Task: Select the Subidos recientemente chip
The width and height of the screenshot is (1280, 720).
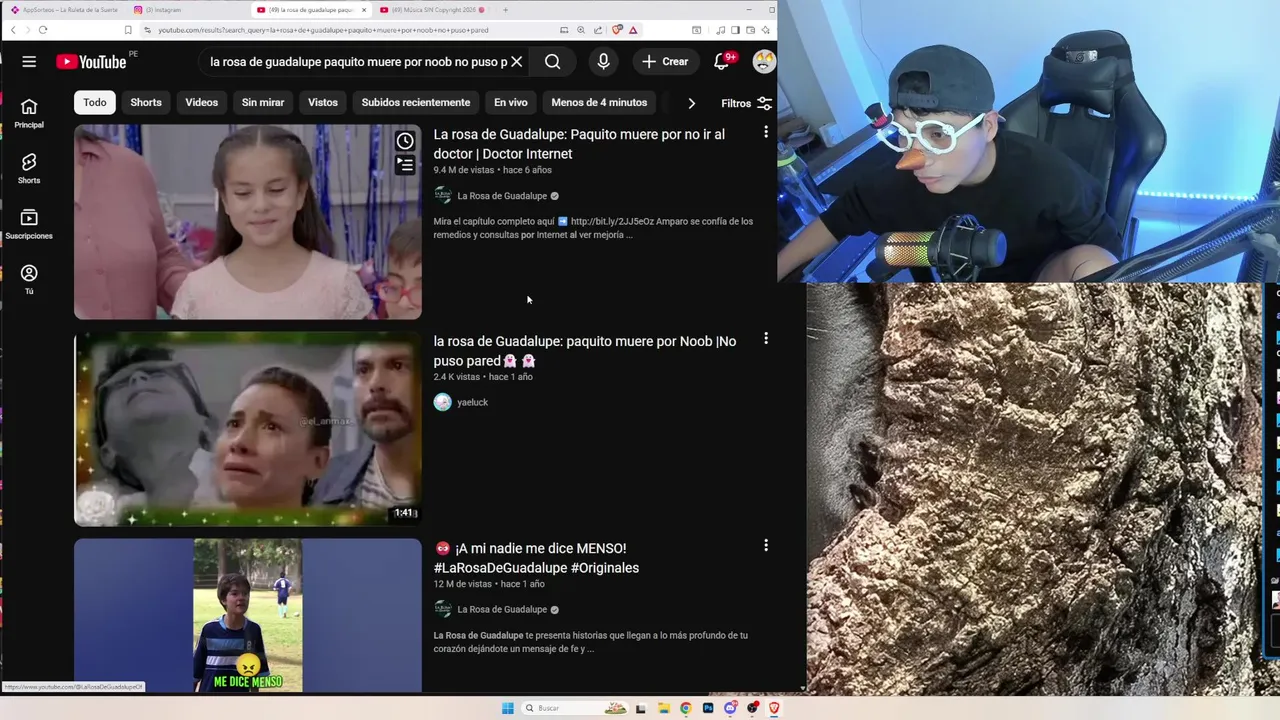Action: pyautogui.click(x=416, y=102)
